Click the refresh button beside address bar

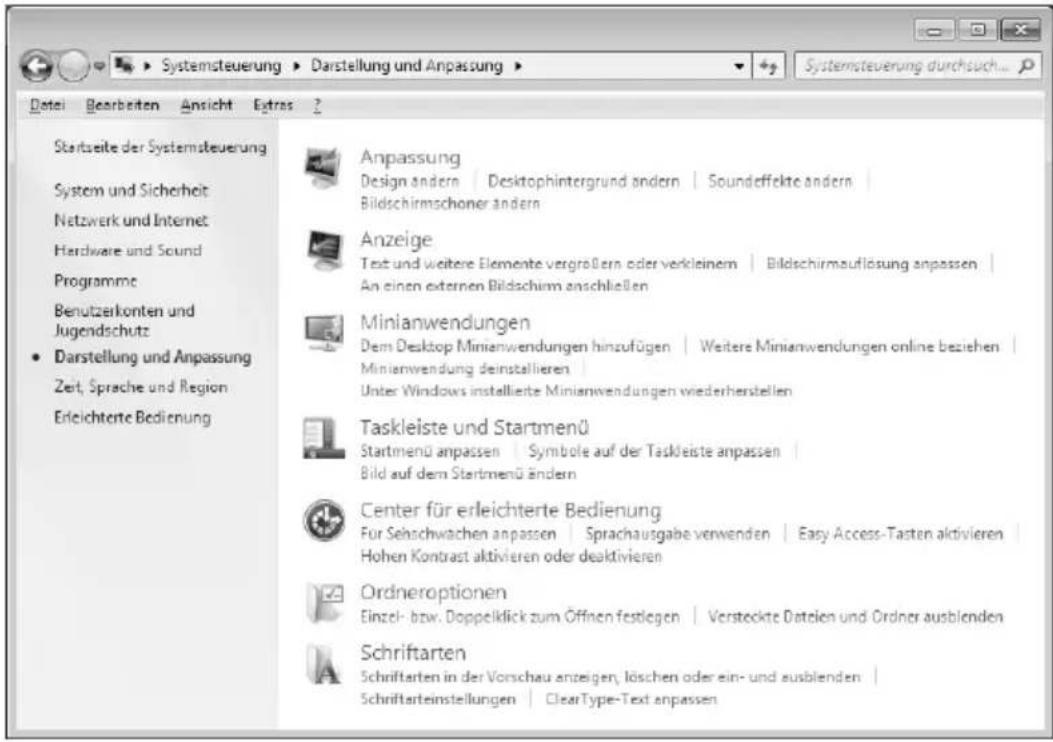[768, 66]
